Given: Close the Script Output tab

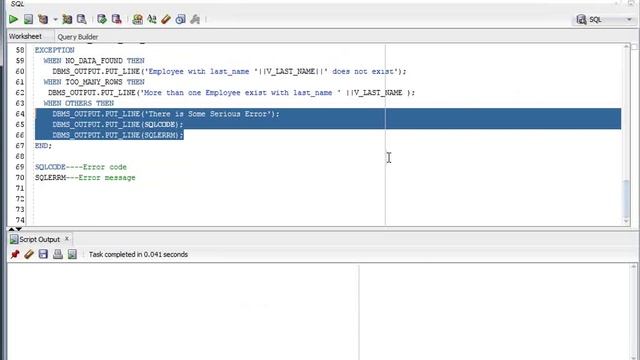Looking at the screenshot, I should pyautogui.click(x=67, y=238).
